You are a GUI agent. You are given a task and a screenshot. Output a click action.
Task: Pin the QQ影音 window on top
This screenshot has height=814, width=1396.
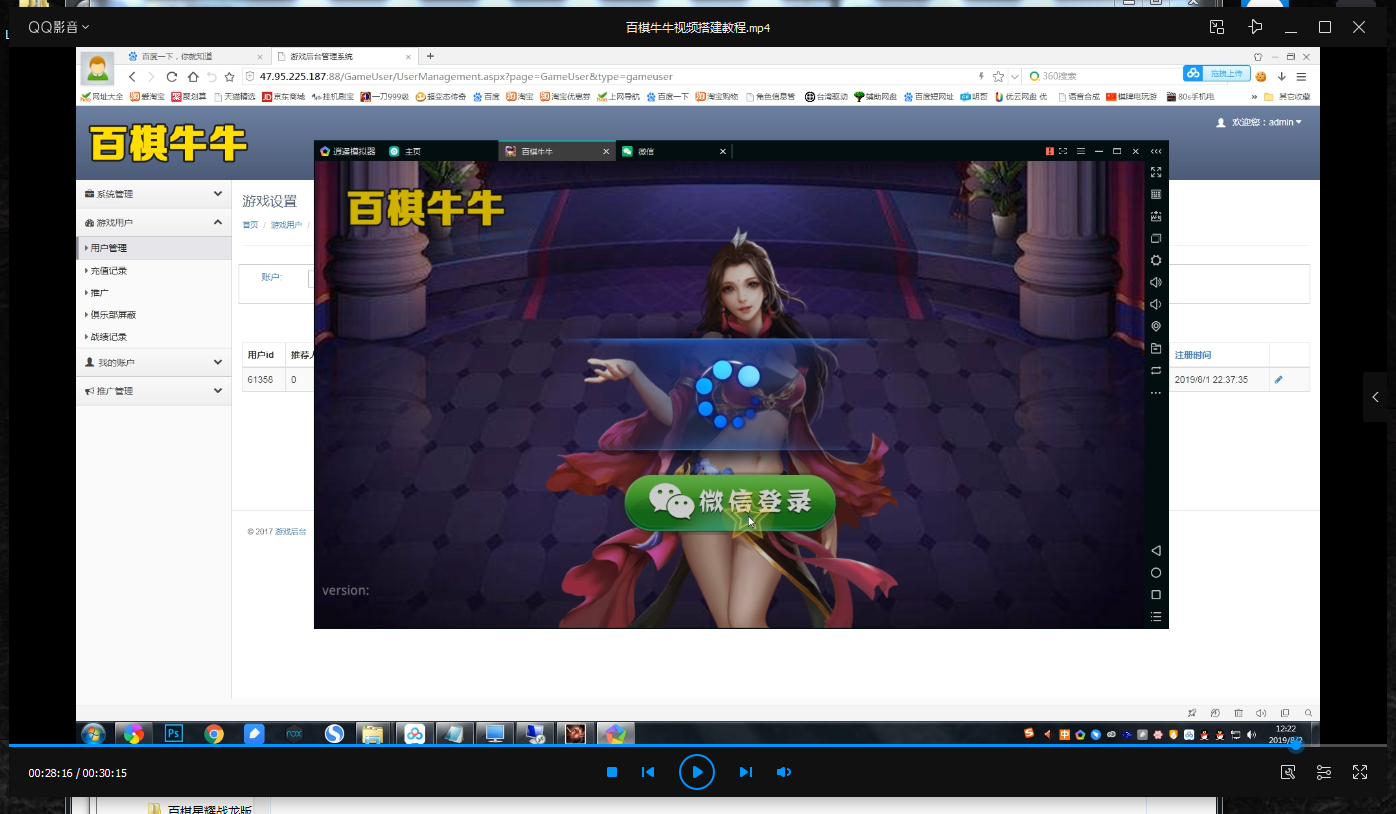click(1255, 27)
